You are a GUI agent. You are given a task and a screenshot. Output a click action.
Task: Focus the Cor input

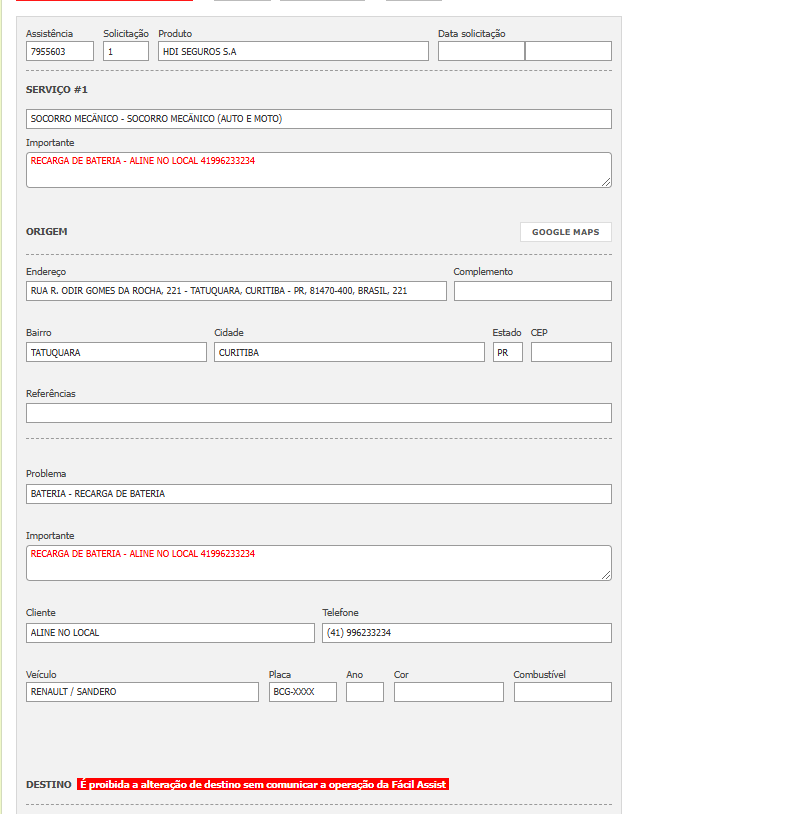click(x=449, y=692)
